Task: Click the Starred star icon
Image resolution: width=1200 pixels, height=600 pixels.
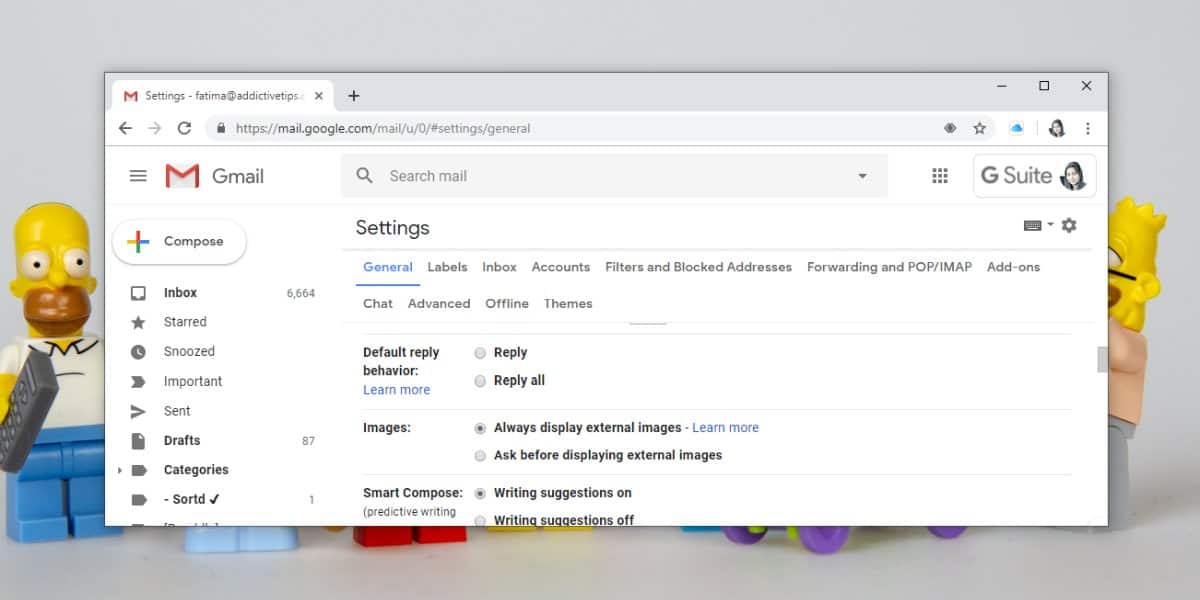Action: 139,322
